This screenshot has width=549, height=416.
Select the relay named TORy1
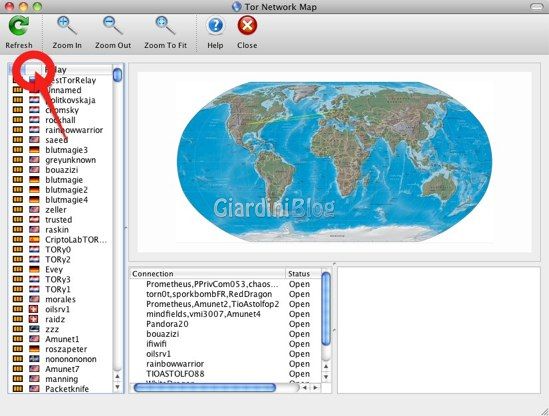click(x=58, y=289)
